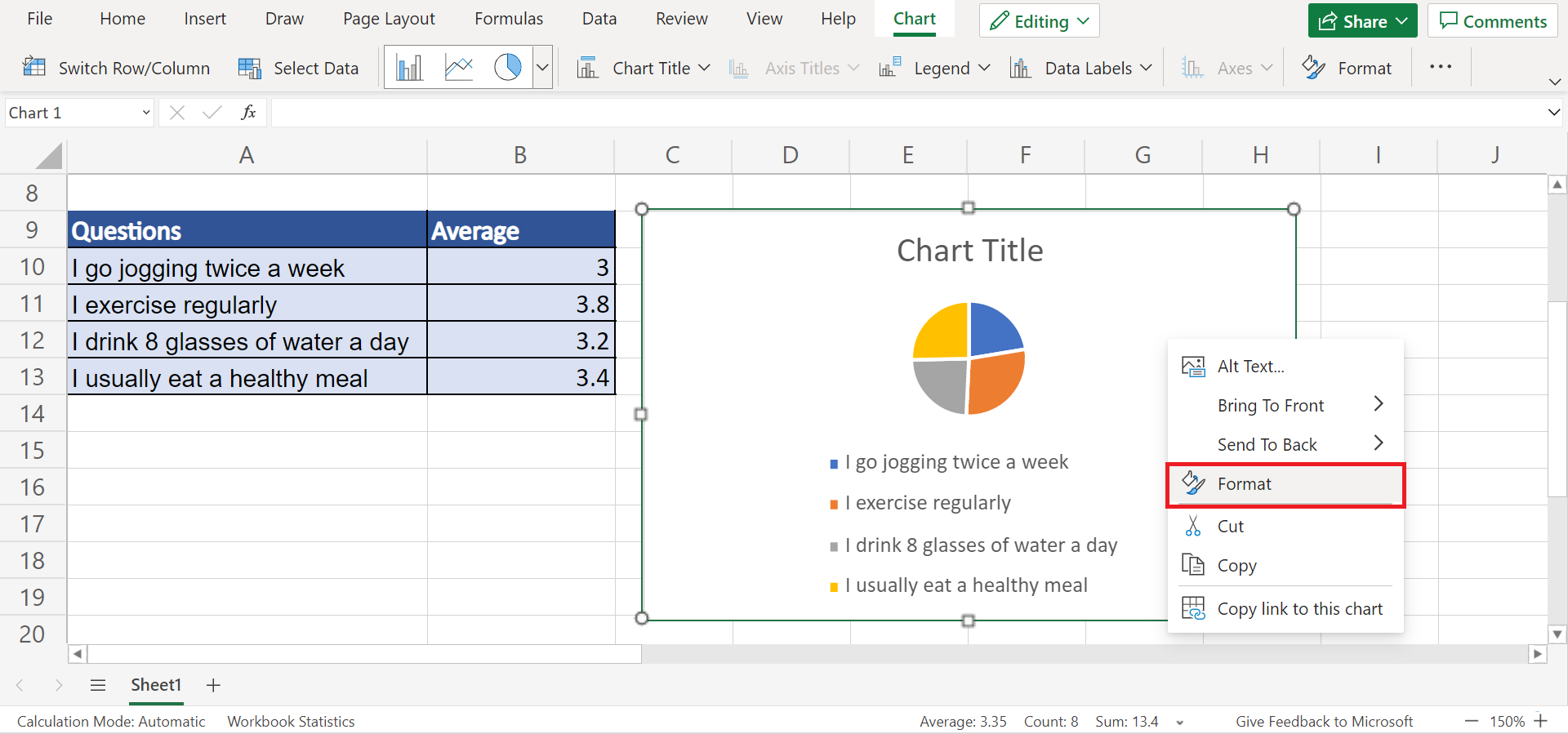The height and width of the screenshot is (734, 1568).
Task: Open the Comments pane button
Action: (1493, 21)
